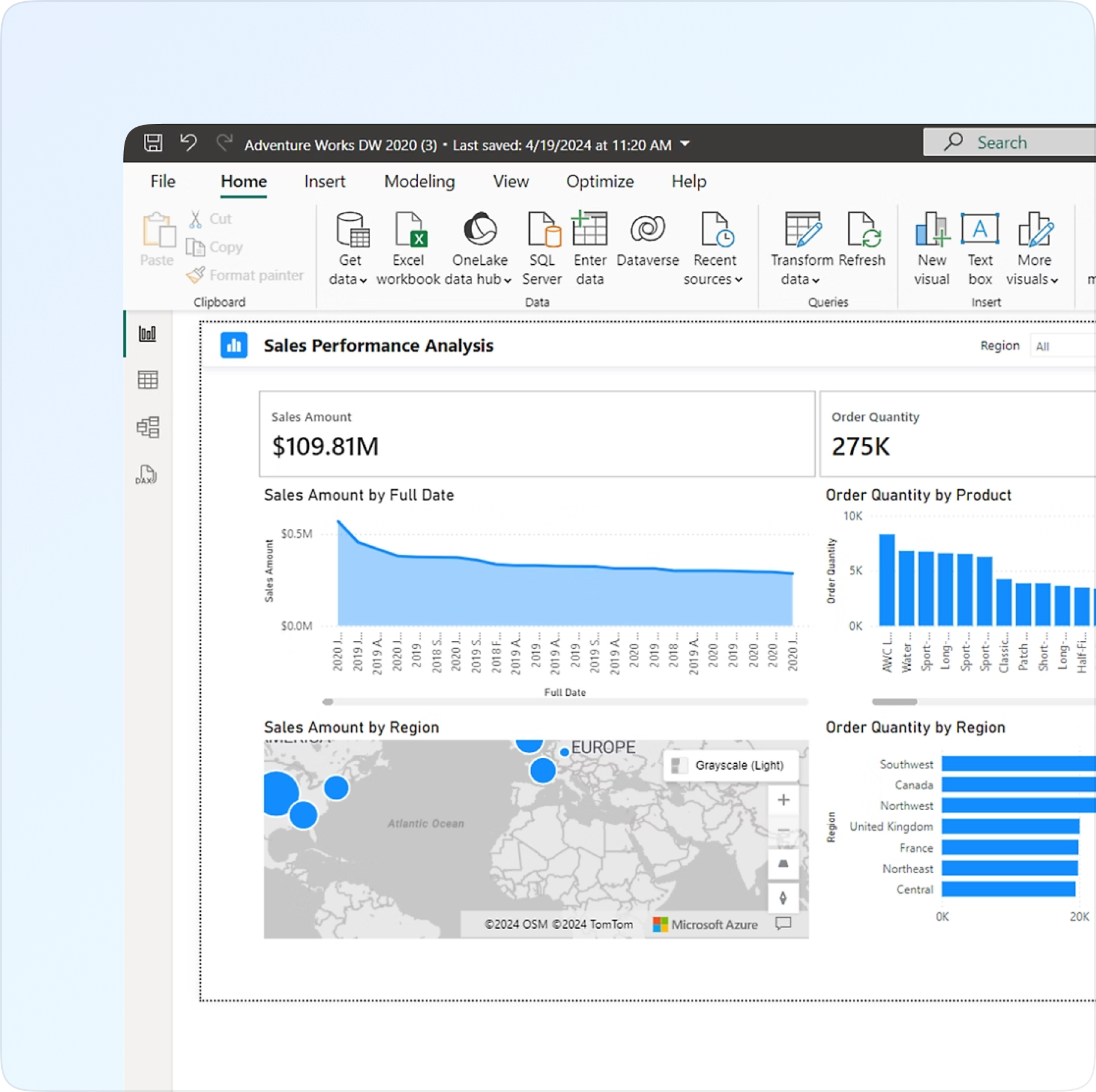Open the View ribbon tab
This screenshot has height=1092, width=1096.
(x=511, y=181)
